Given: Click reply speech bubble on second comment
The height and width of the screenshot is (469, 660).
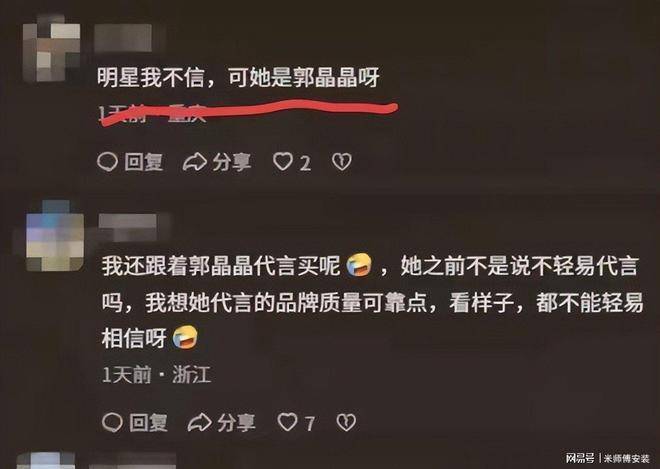Looking at the screenshot, I should [112, 422].
